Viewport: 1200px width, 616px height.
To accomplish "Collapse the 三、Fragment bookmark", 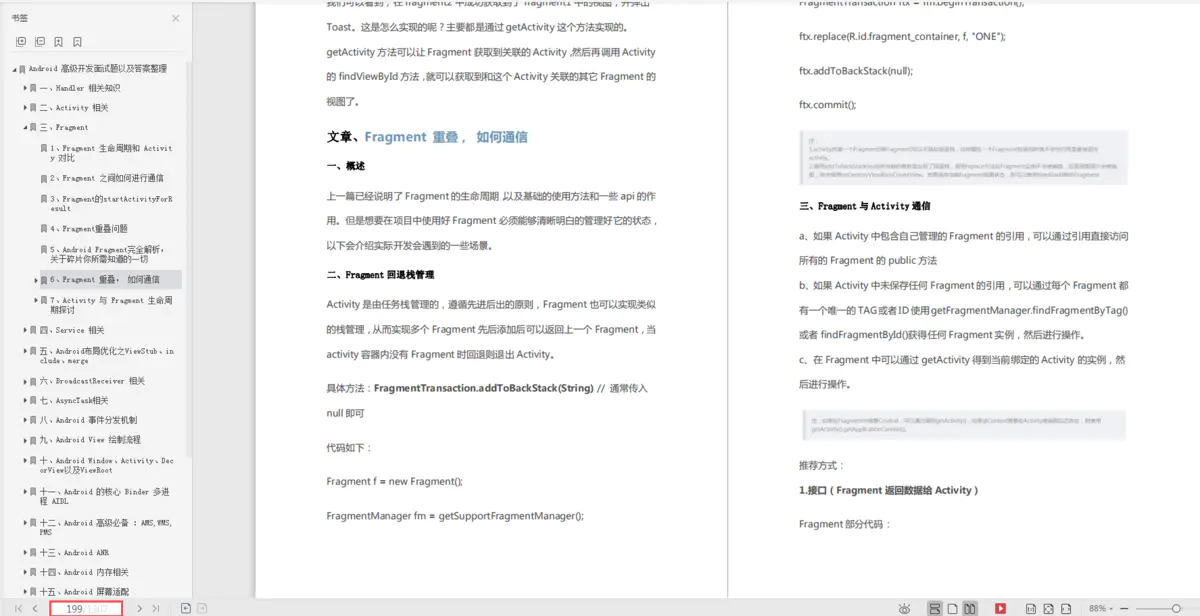I will (x=26, y=127).
